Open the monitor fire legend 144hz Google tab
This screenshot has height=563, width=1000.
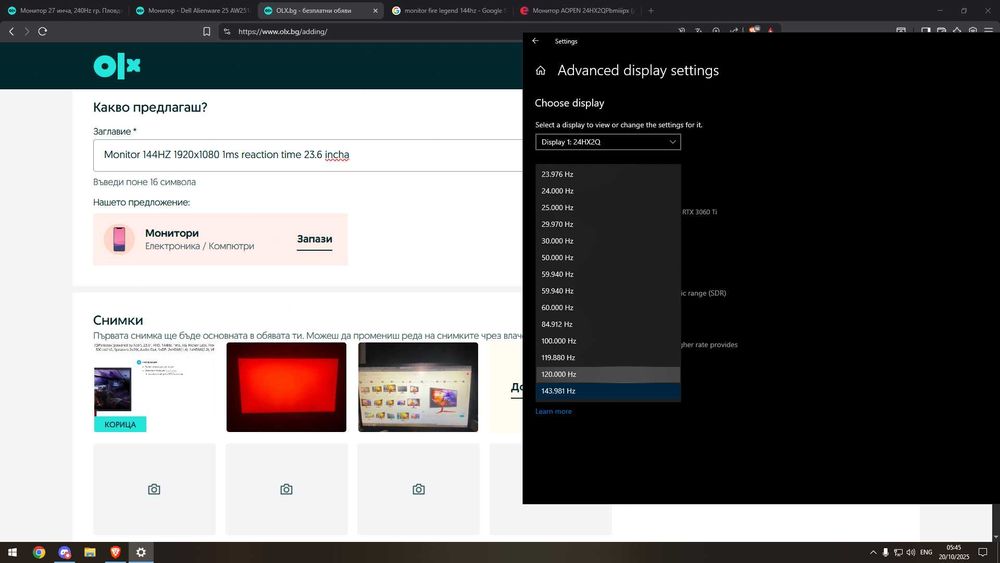coord(449,11)
